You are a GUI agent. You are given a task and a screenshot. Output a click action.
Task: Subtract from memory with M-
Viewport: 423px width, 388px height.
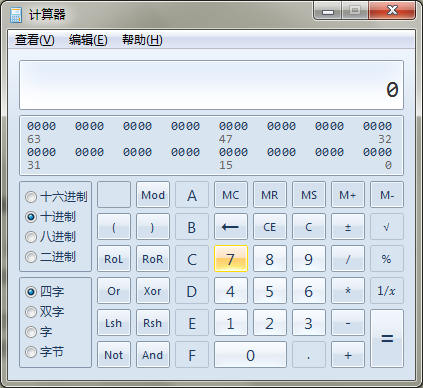coord(387,195)
